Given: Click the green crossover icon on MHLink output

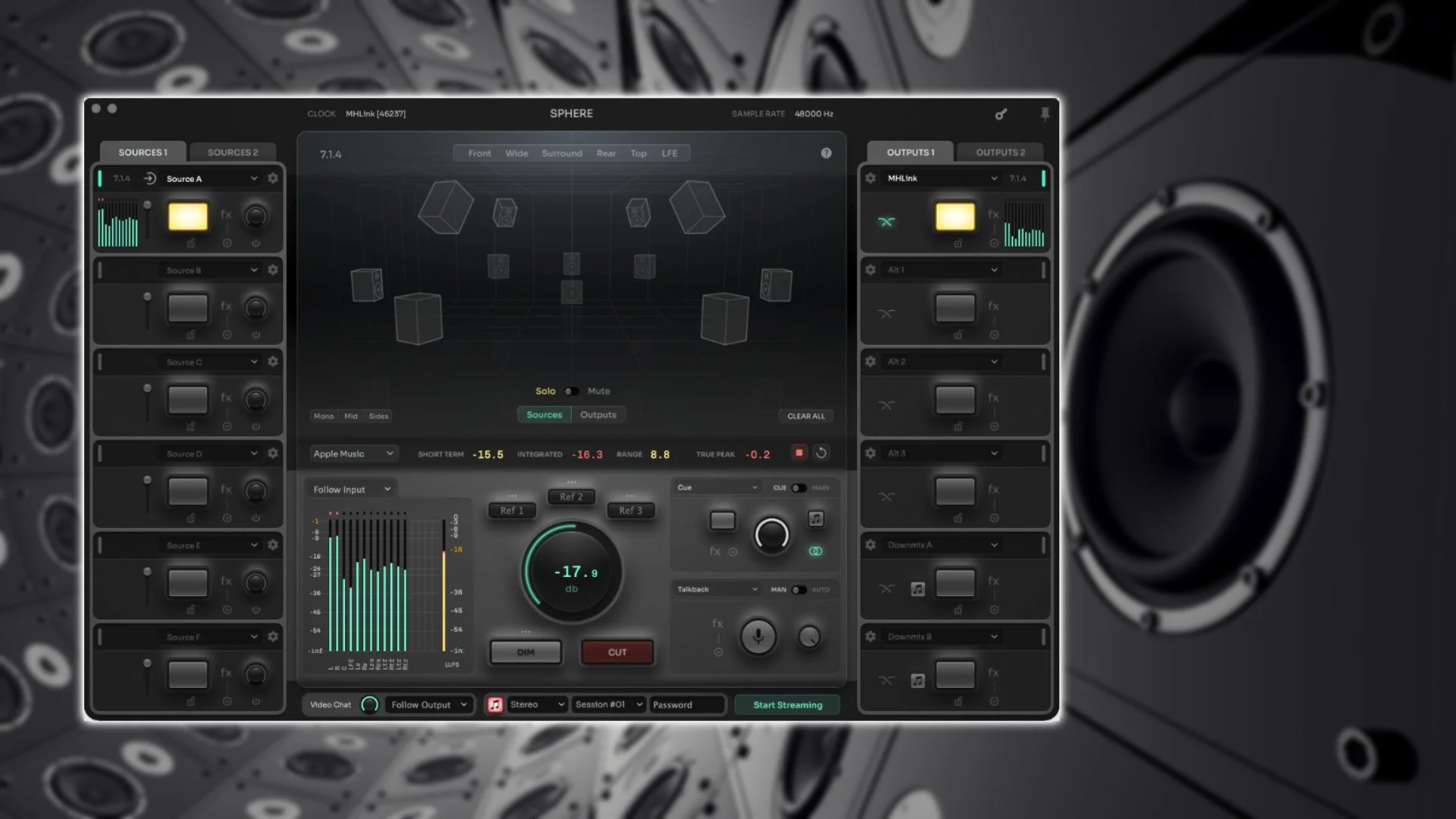Looking at the screenshot, I should point(887,222).
